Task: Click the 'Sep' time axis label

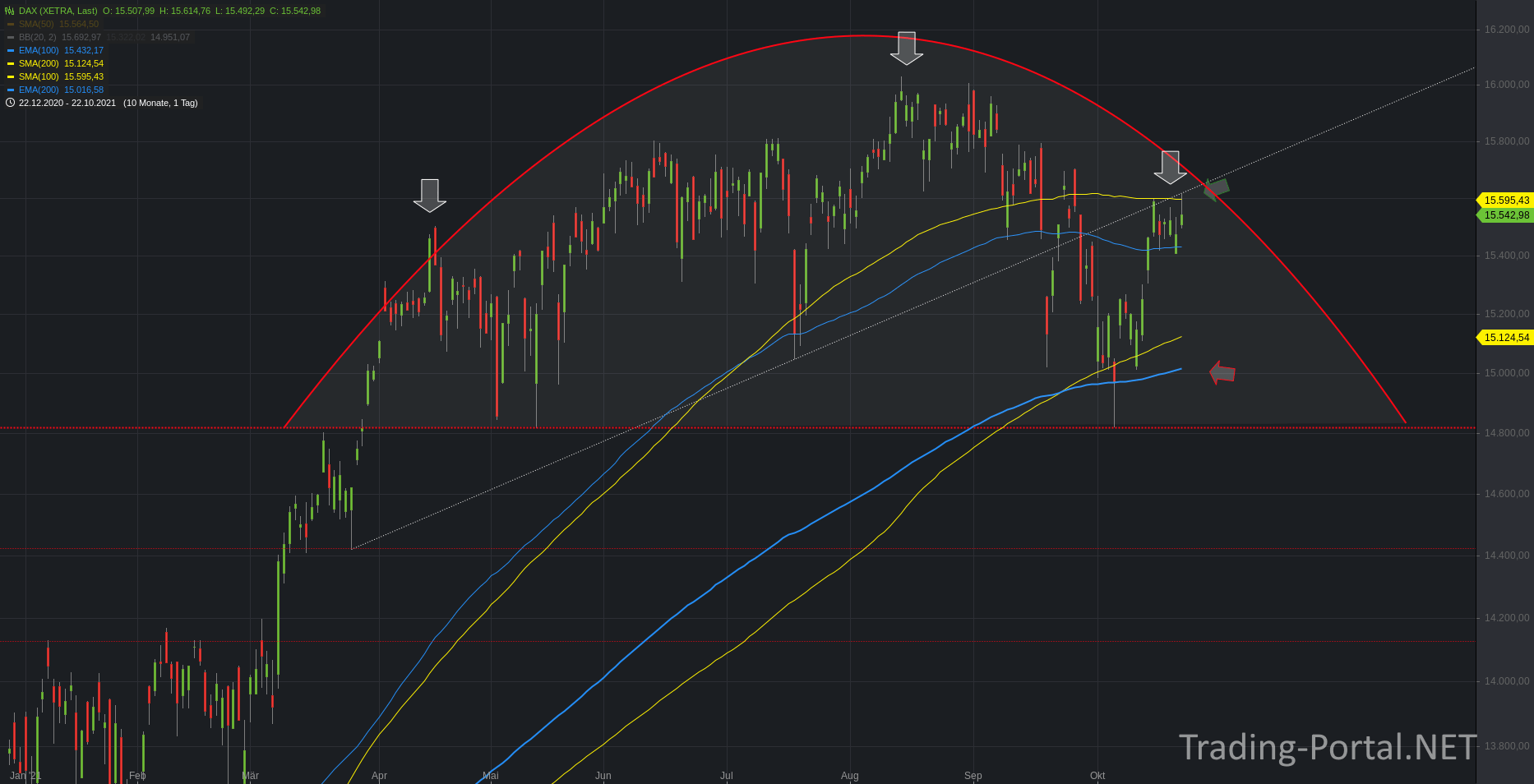Action: coord(973,776)
